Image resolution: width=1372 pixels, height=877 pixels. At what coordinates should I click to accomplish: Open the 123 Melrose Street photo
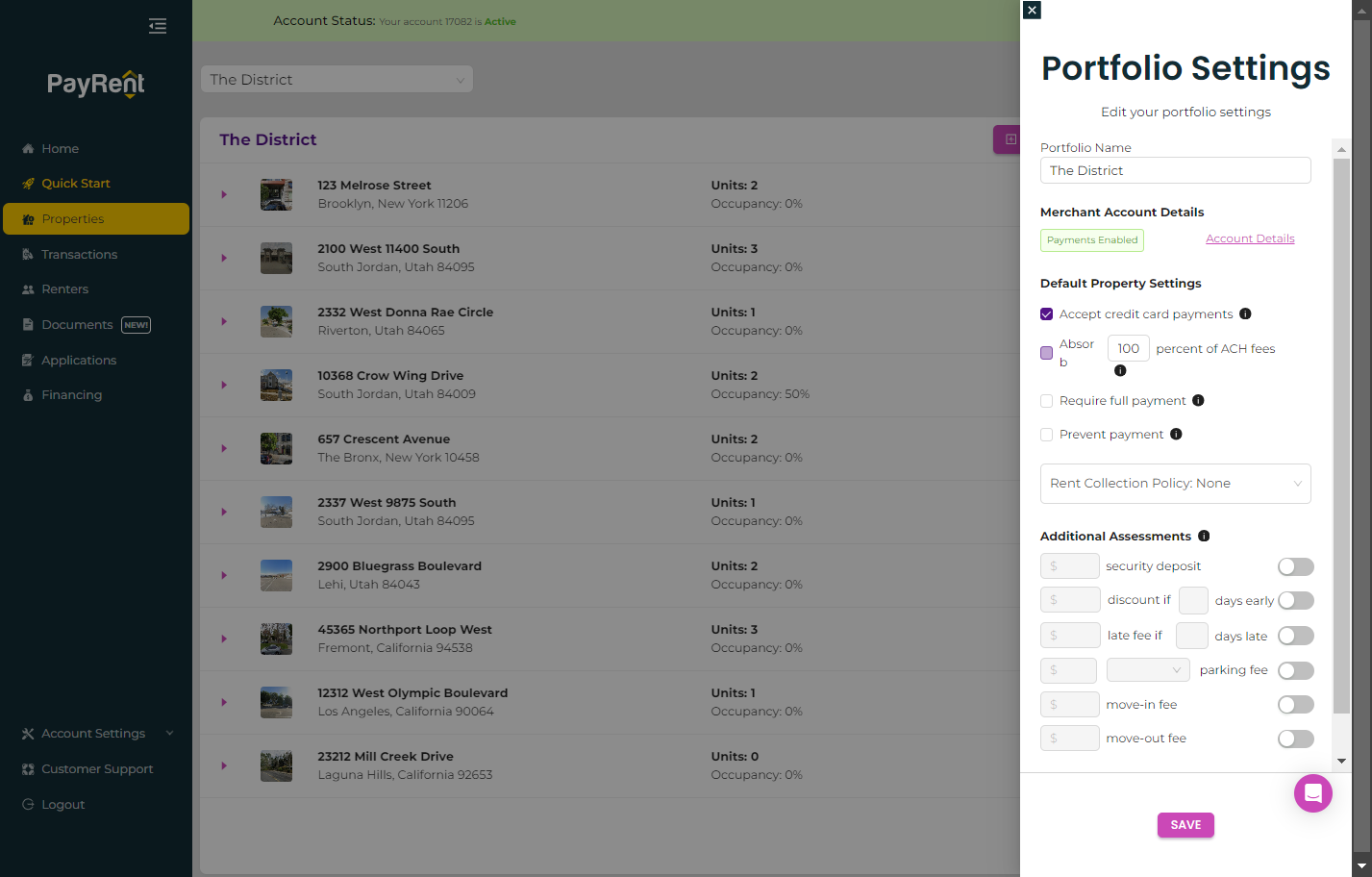click(276, 194)
